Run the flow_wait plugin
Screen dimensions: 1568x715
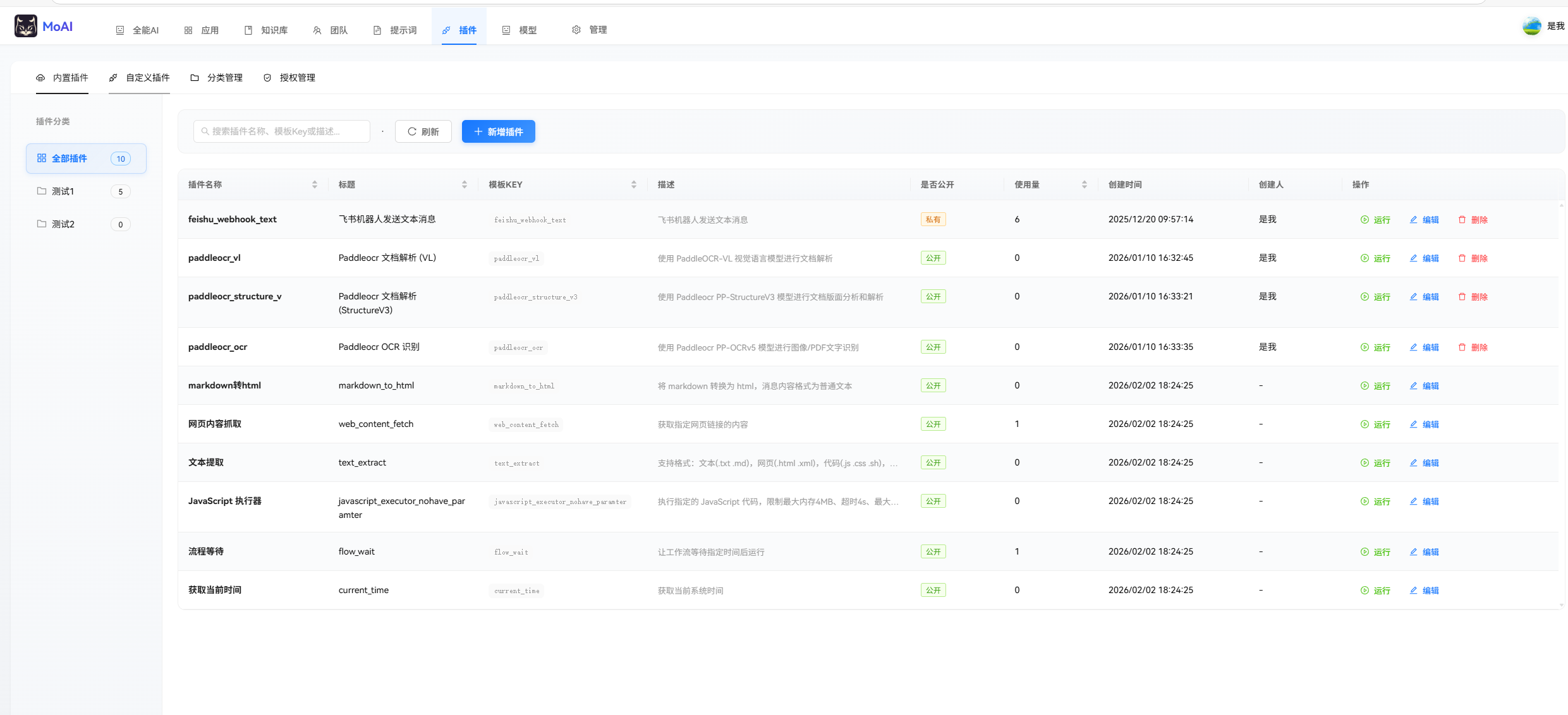click(1375, 552)
